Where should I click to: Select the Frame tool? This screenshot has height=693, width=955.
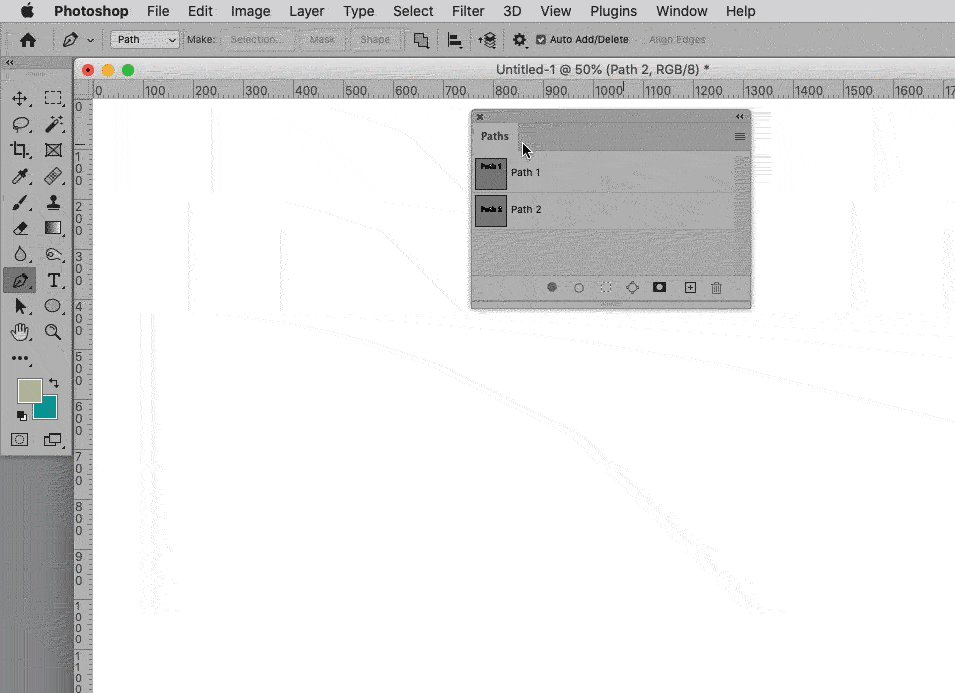coord(53,150)
